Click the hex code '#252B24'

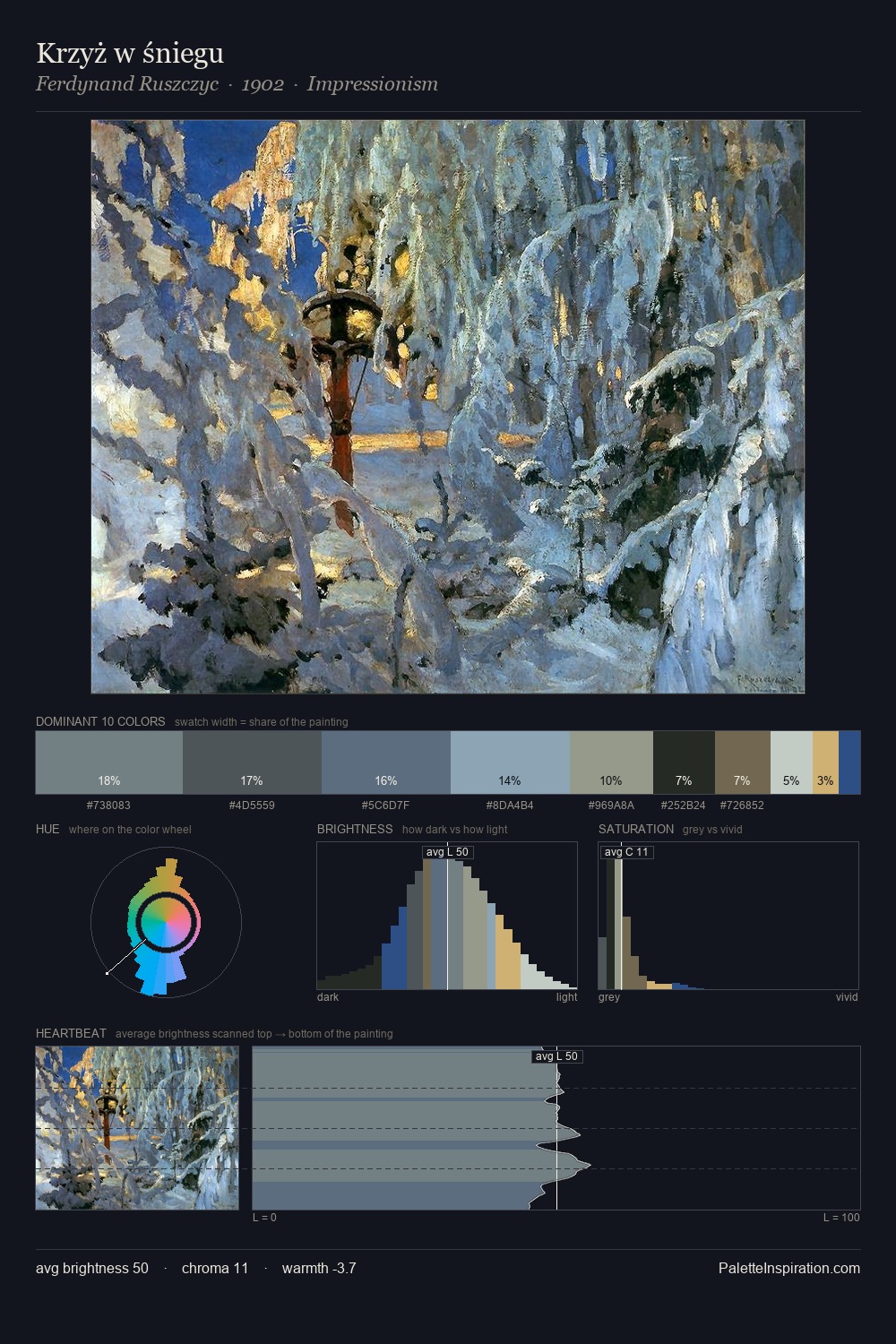pos(684,805)
